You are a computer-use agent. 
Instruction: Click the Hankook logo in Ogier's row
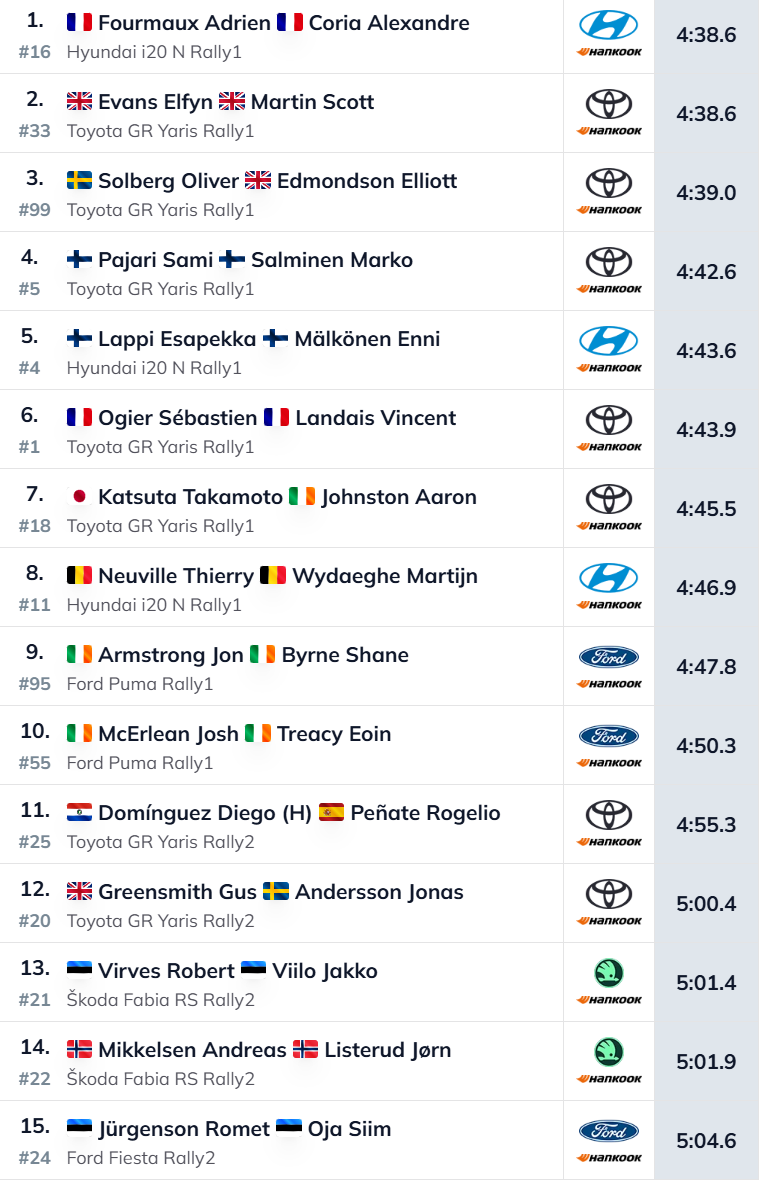tap(608, 447)
